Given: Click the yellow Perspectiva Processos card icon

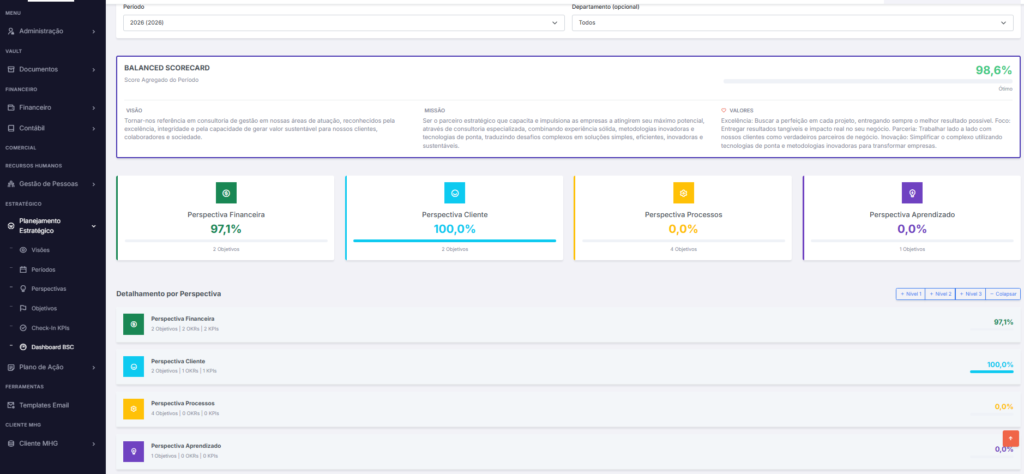Looking at the screenshot, I should pos(683,193).
